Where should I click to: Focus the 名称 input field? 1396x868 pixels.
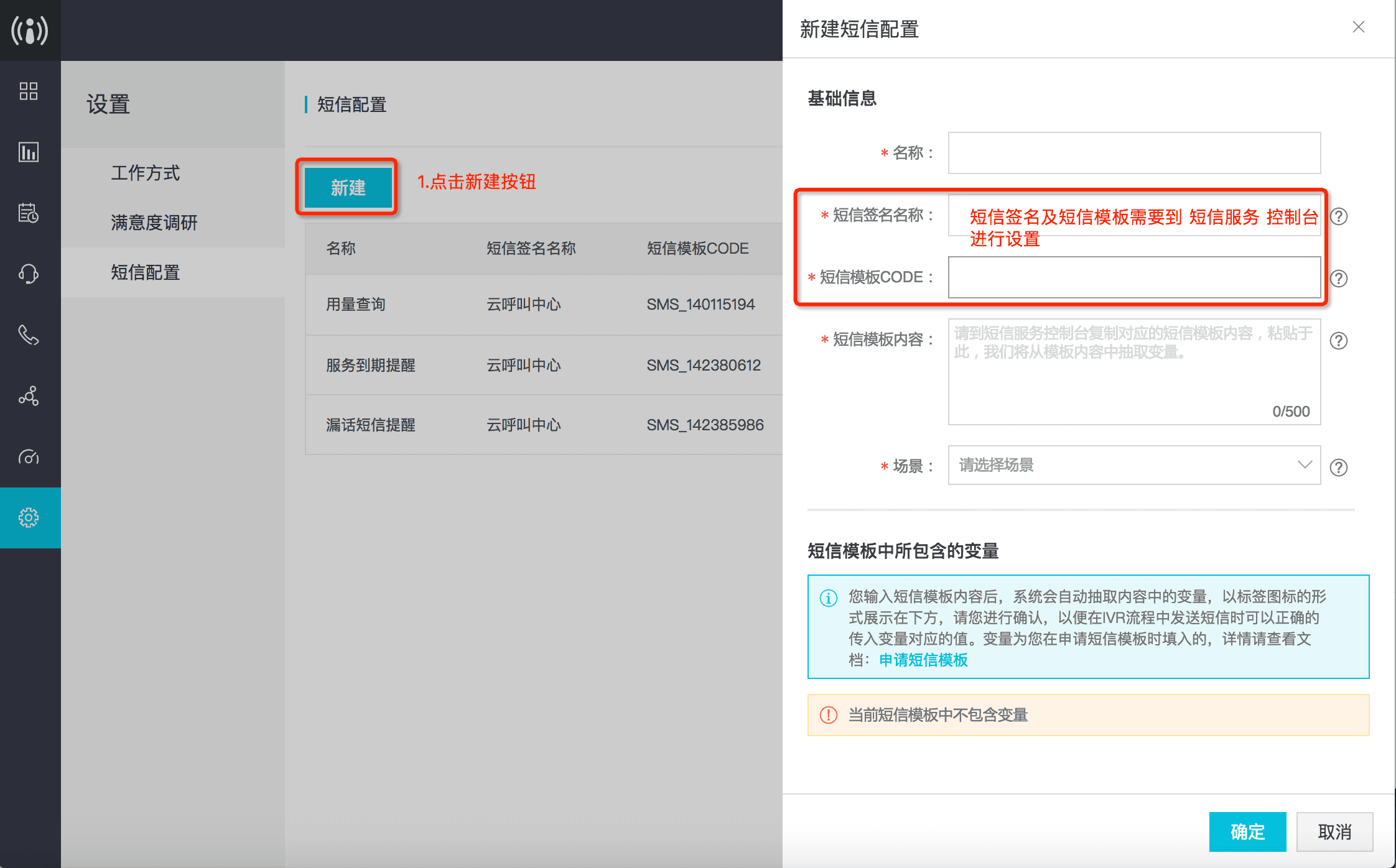click(x=1133, y=153)
